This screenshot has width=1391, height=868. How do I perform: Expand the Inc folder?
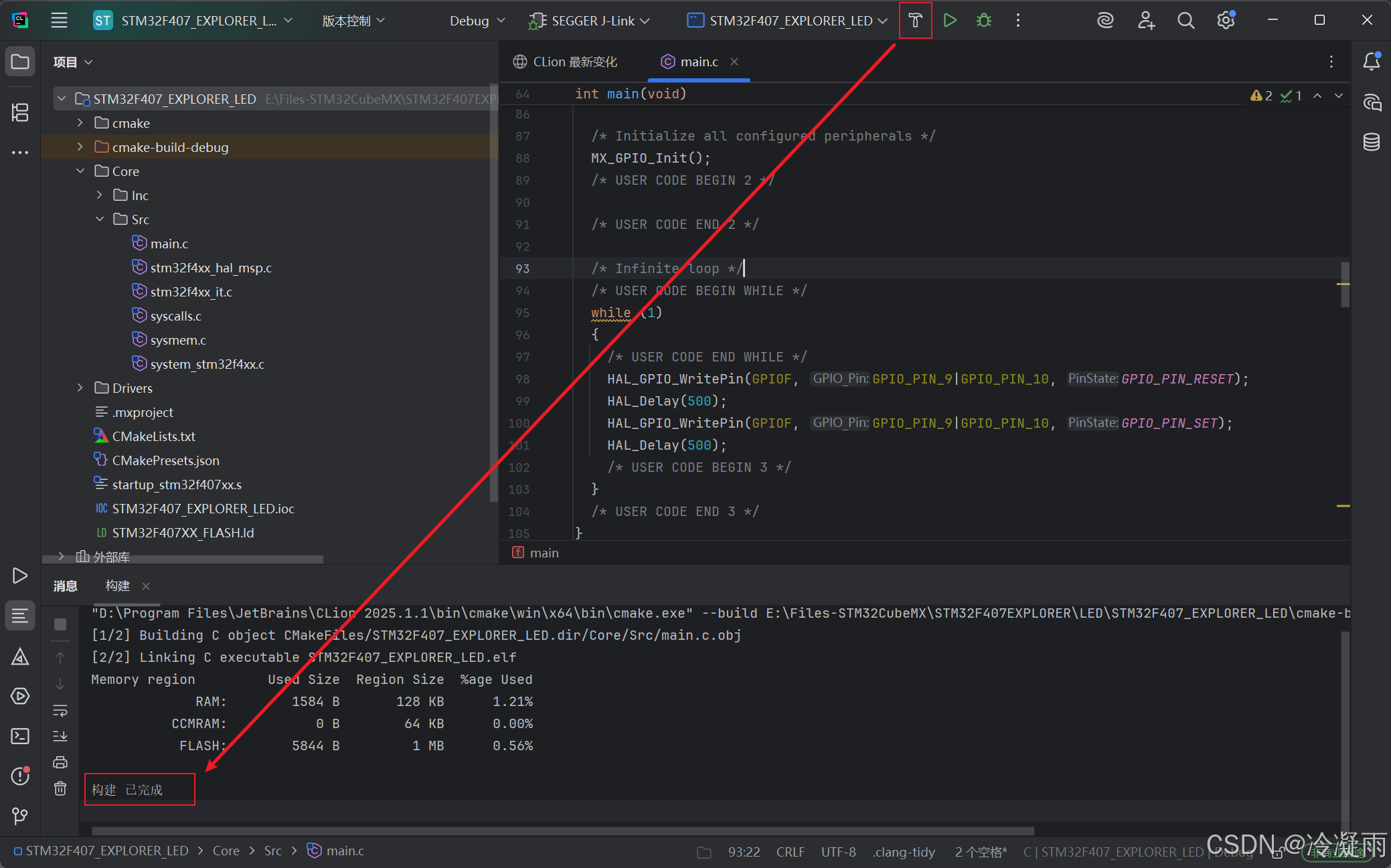click(100, 195)
